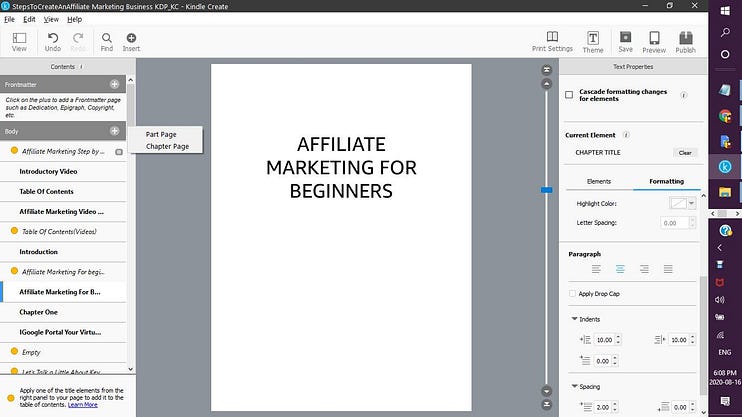Align paragraph left
742x417 pixels.
coord(596,269)
